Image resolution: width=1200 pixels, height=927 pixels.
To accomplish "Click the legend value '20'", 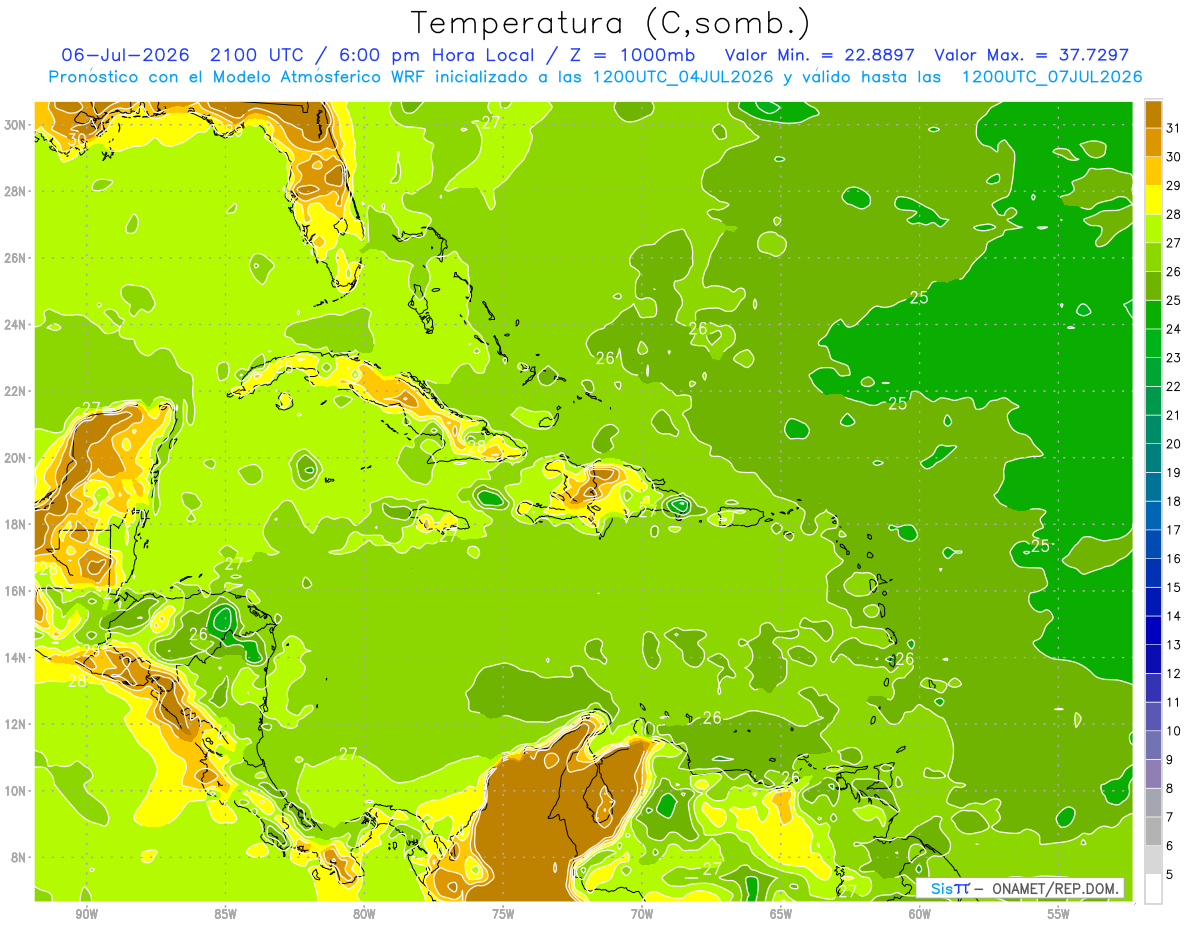I will pos(1174,443).
